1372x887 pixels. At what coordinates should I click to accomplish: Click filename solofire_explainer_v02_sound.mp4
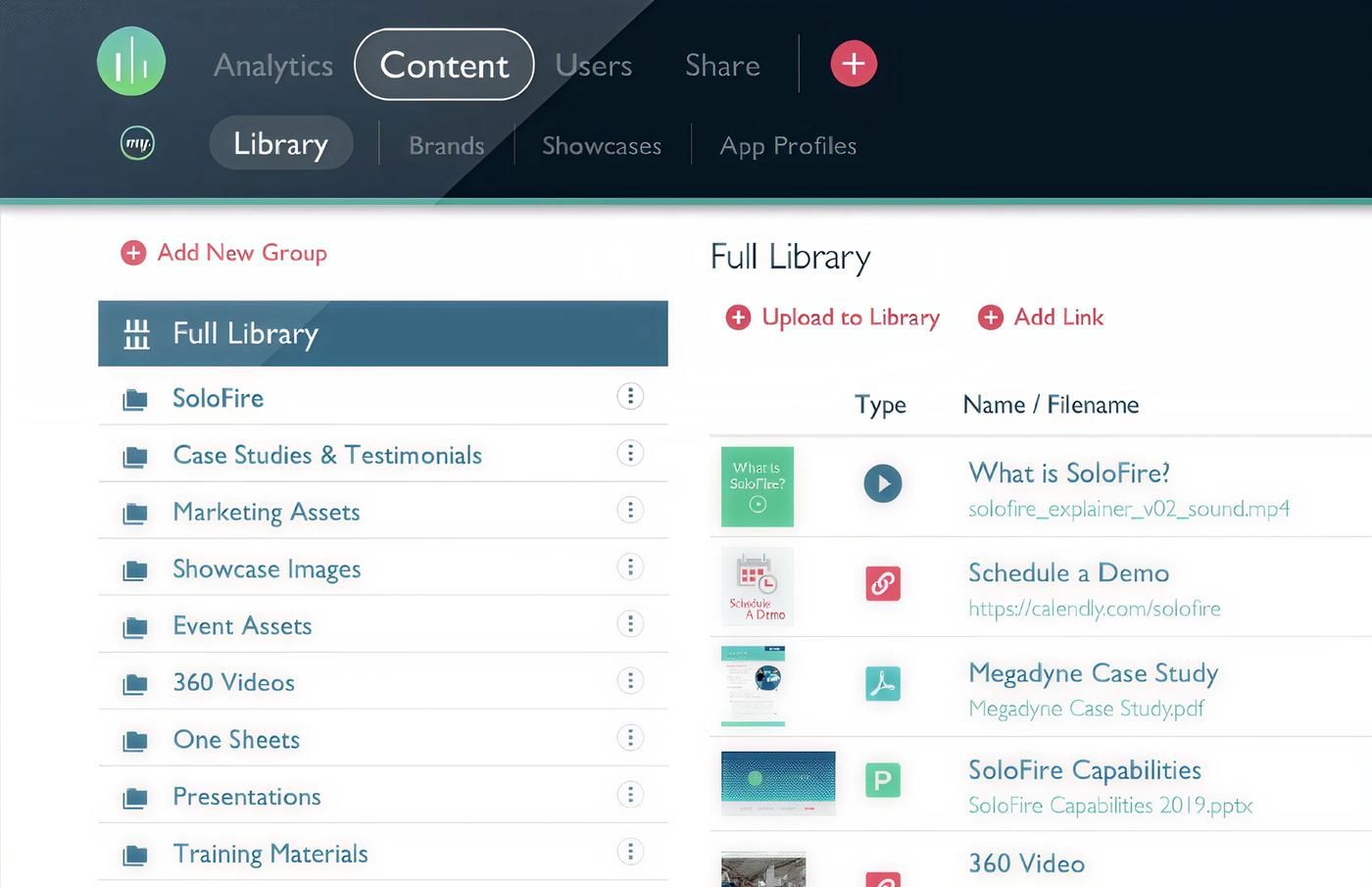tap(1129, 510)
